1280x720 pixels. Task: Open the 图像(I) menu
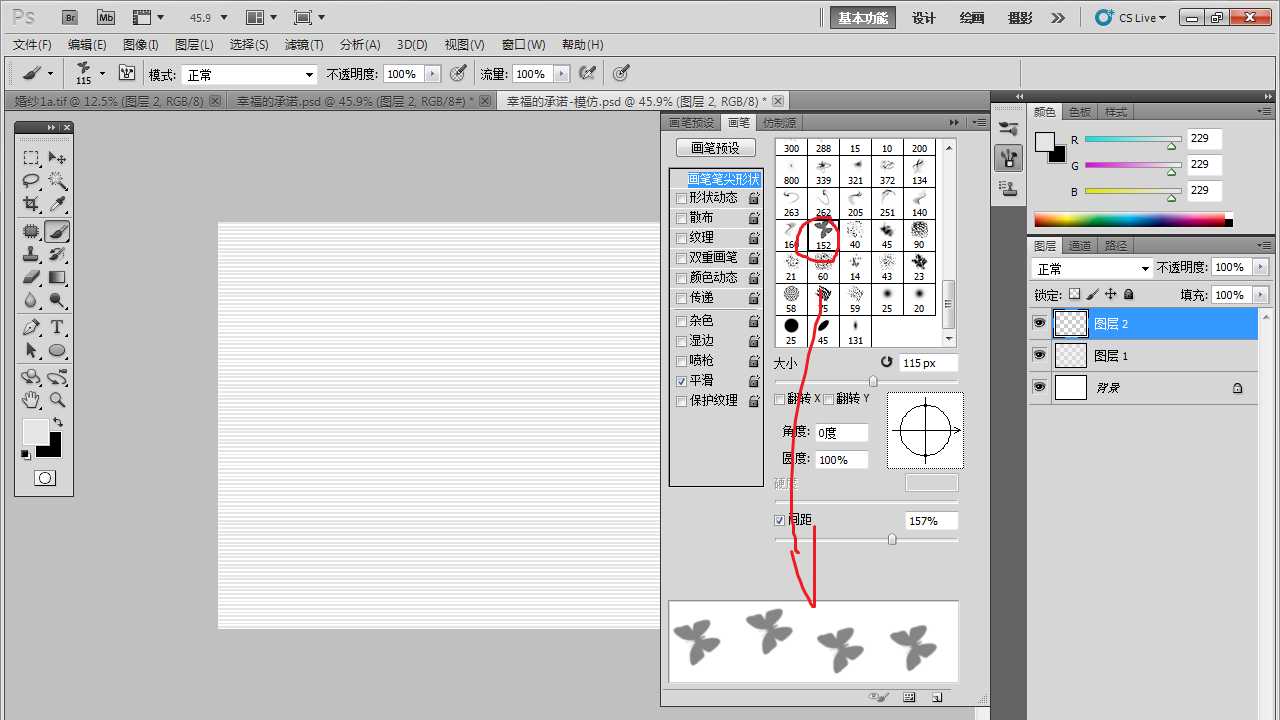pyautogui.click(x=140, y=45)
